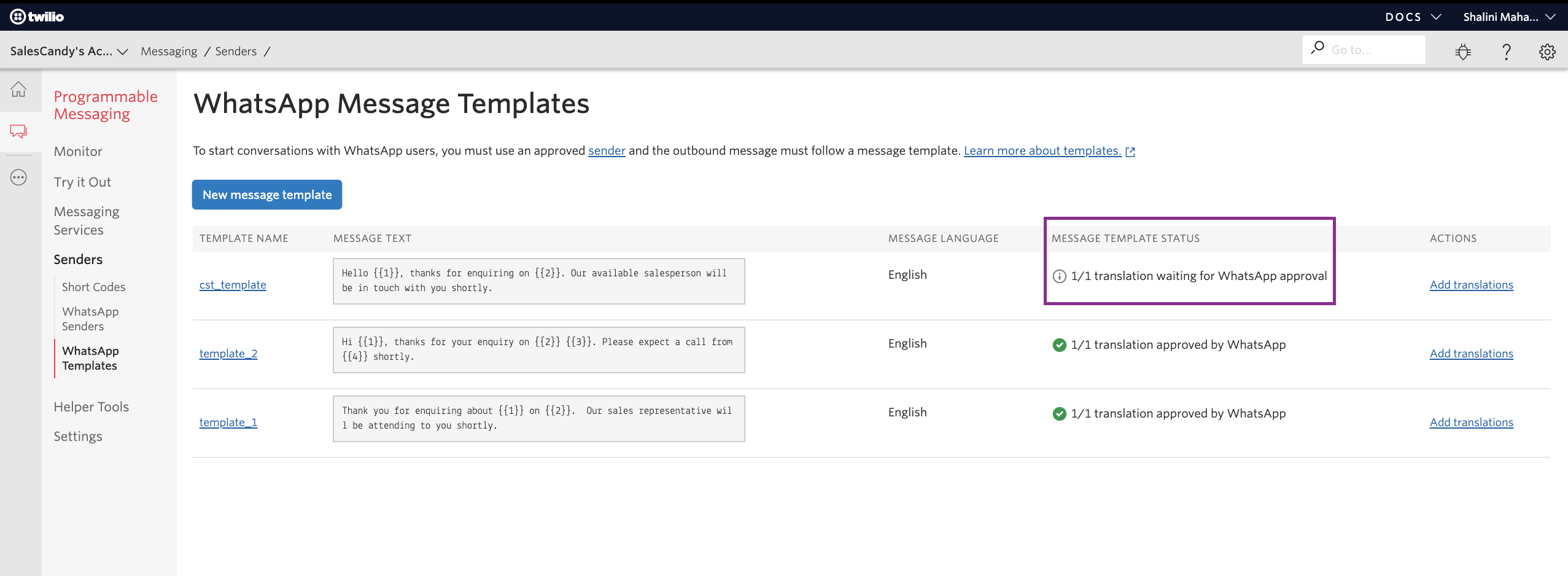Open the help question mark icon
The width and height of the screenshot is (1568, 576).
click(1506, 52)
